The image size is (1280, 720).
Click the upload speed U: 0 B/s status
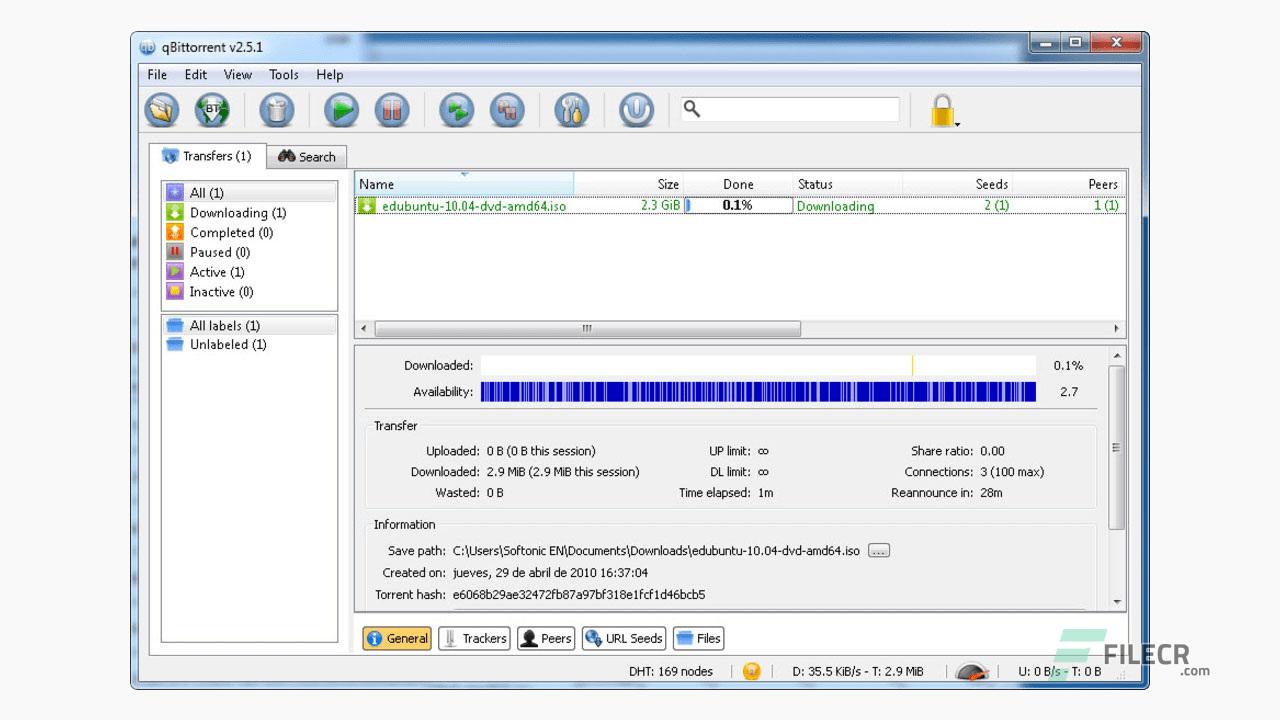coord(1059,671)
